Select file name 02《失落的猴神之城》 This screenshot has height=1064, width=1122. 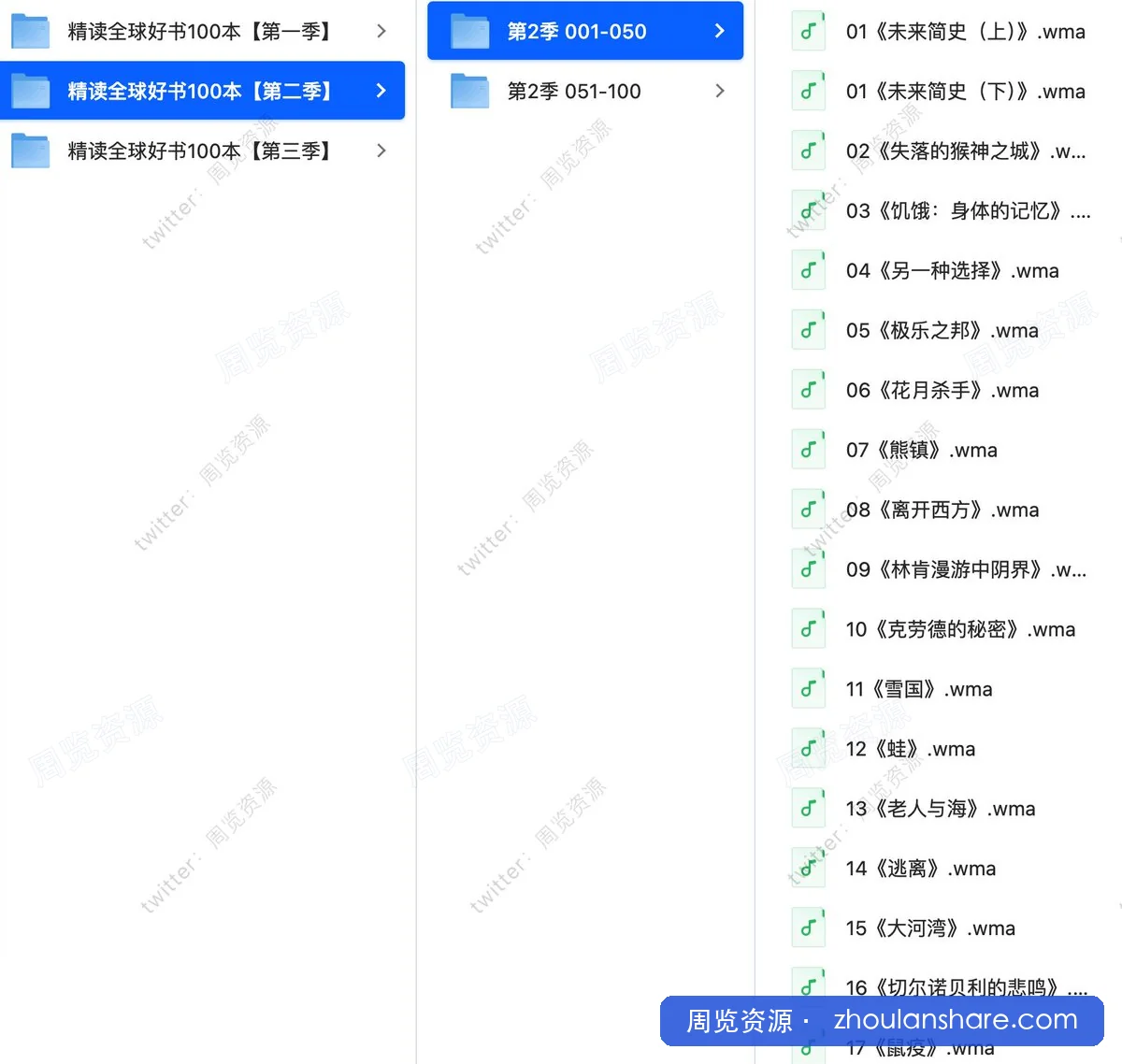coord(966,151)
